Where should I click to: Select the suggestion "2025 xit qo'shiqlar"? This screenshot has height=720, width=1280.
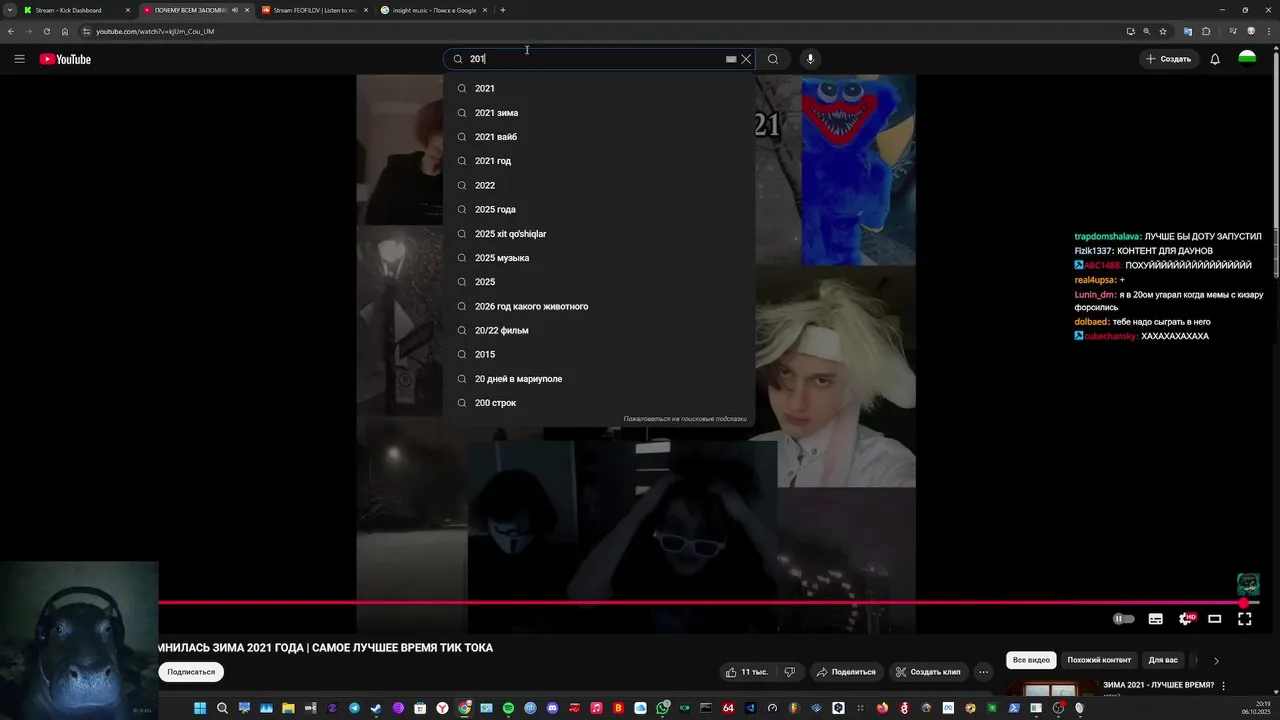599,234
